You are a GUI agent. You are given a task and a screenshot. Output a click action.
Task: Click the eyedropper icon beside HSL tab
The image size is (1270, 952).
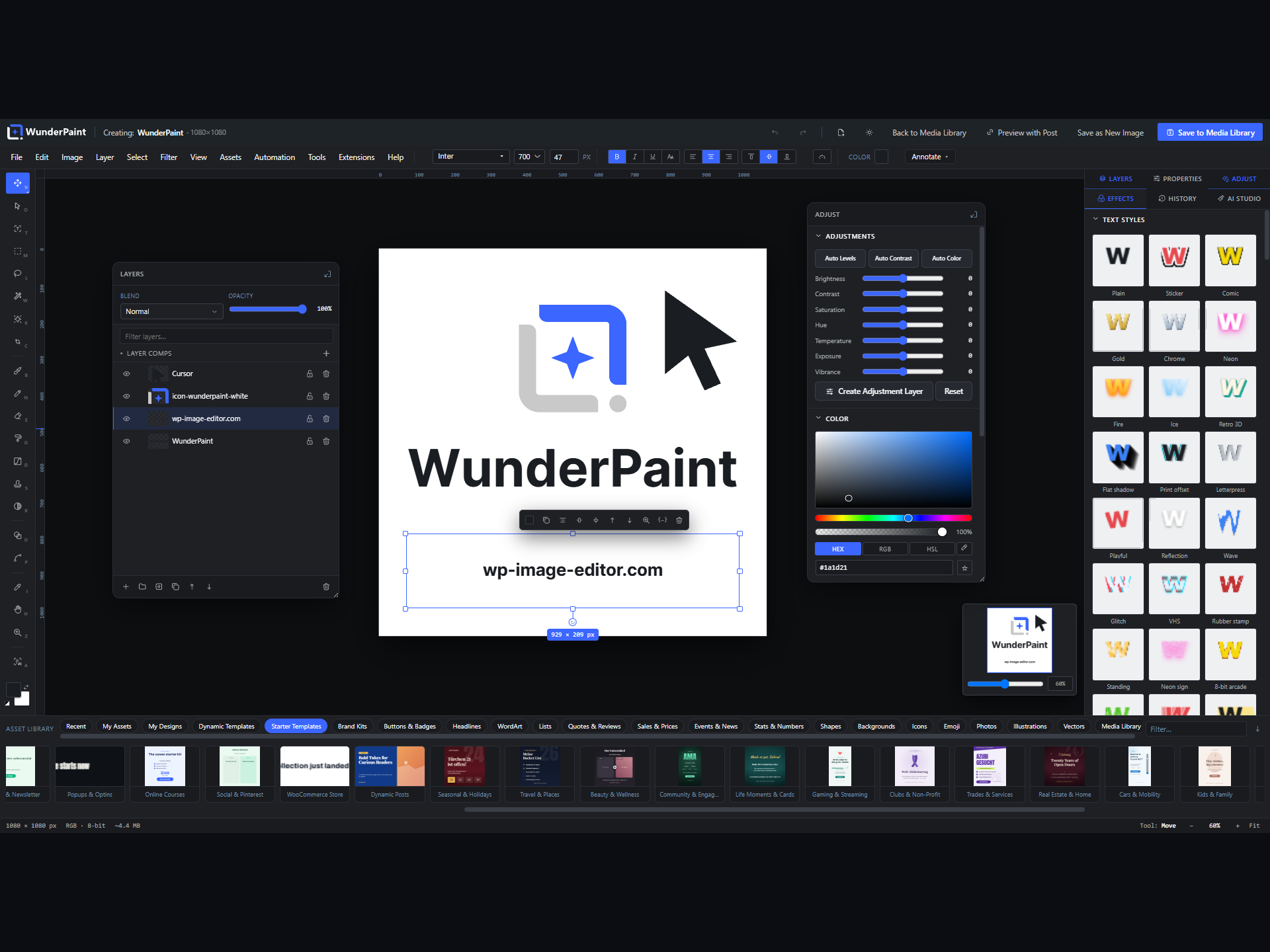(x=964, y=548)
